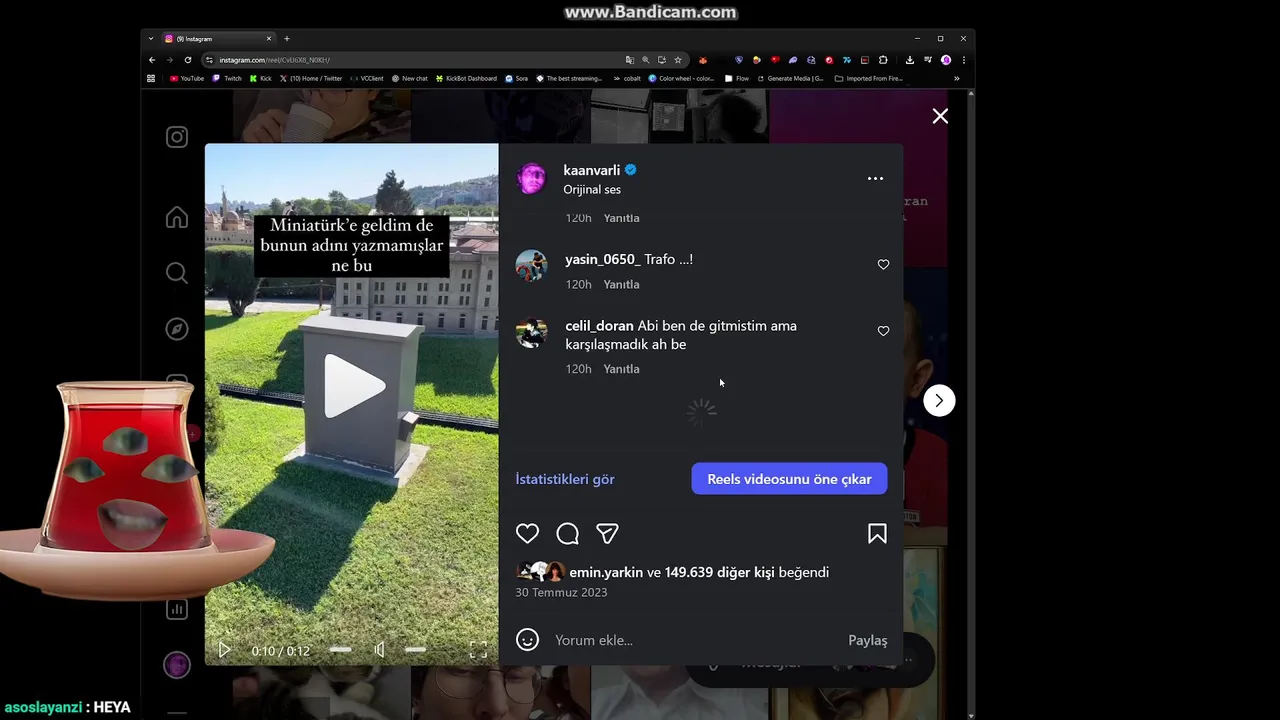
Task: Close the Instagram browser tab
Action: point(268,38)
